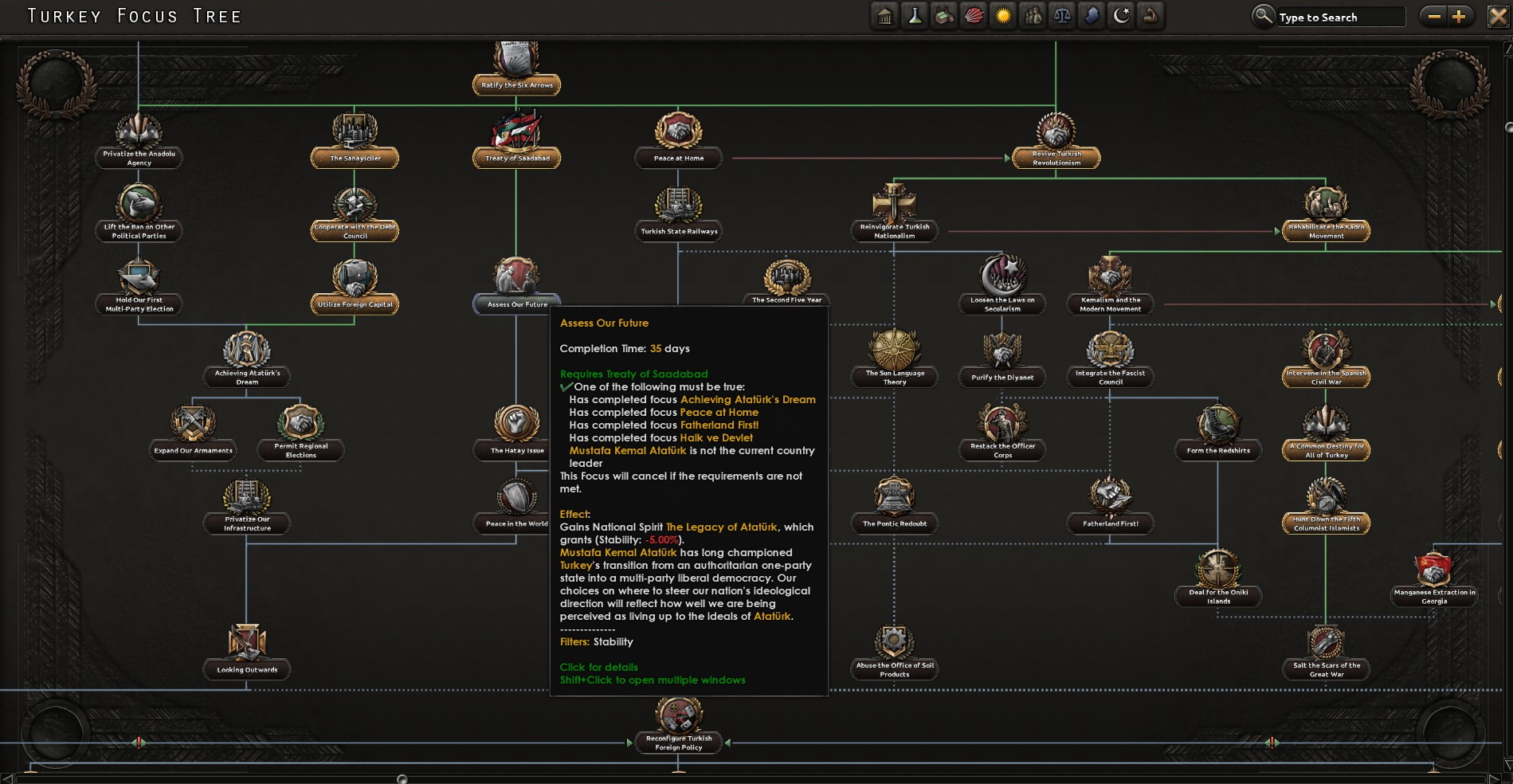Click the crescent moon and star filter icon

1121,16
